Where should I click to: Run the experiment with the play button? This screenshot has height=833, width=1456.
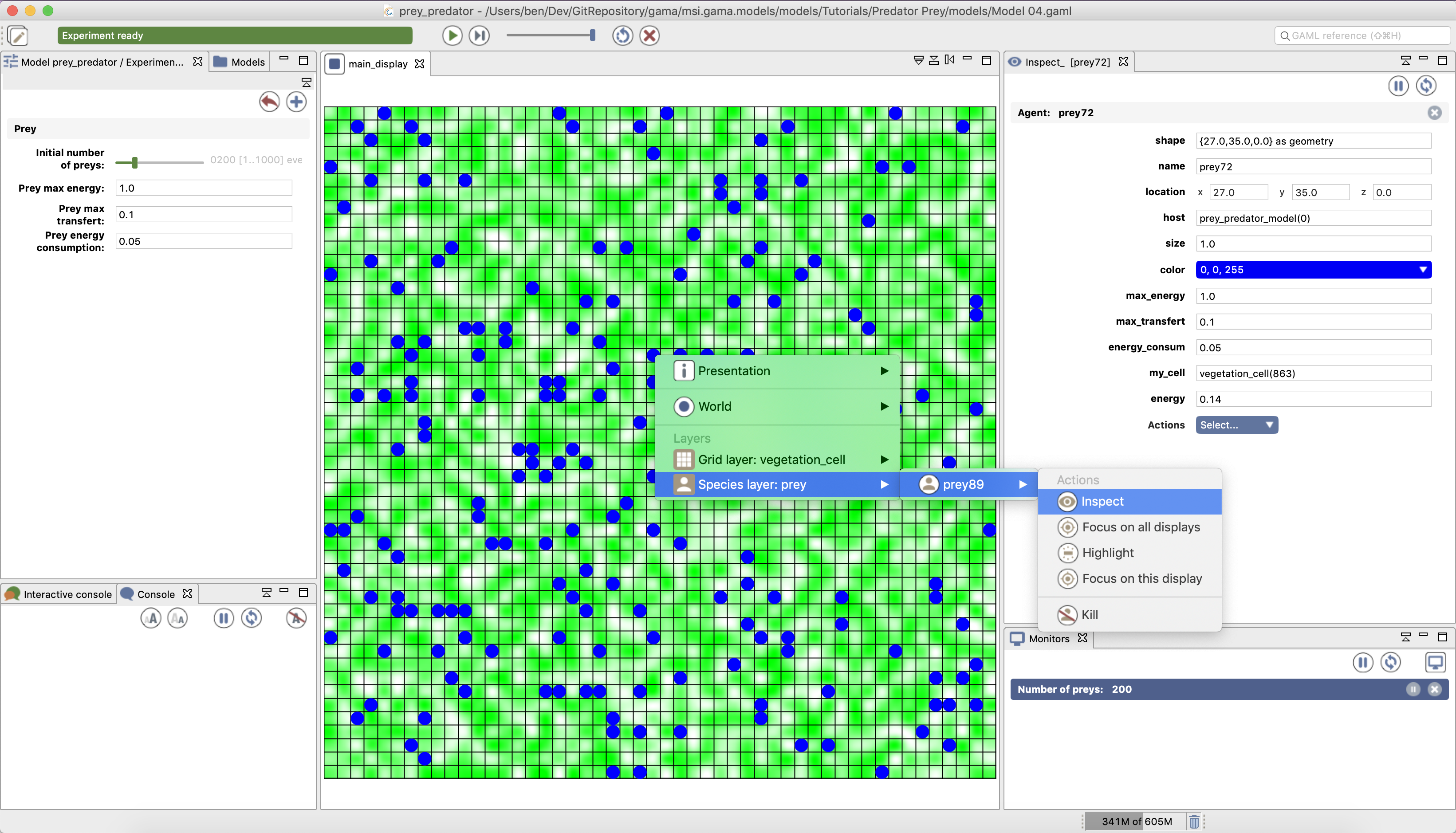tap(452, 35)
